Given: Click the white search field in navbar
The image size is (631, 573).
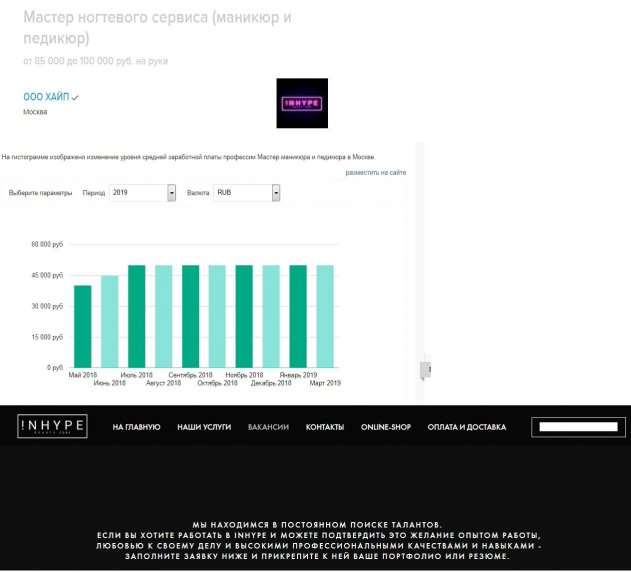Looking at the screenshot, I should click(578, 427).
